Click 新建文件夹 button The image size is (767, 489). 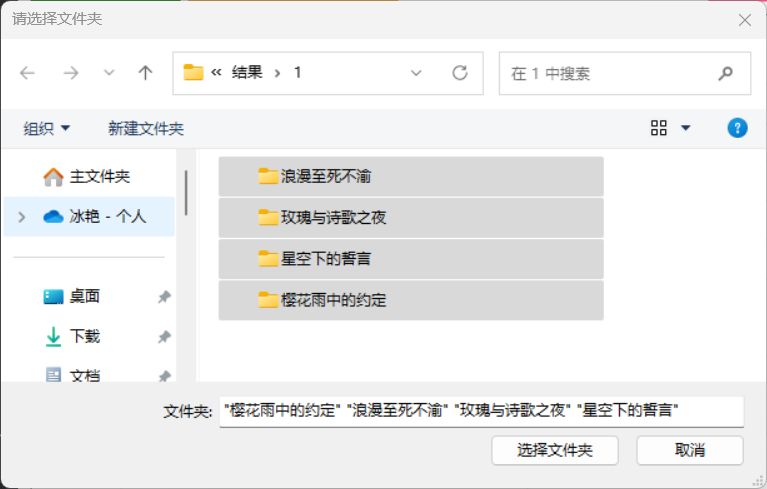click(x=146, y=129)
